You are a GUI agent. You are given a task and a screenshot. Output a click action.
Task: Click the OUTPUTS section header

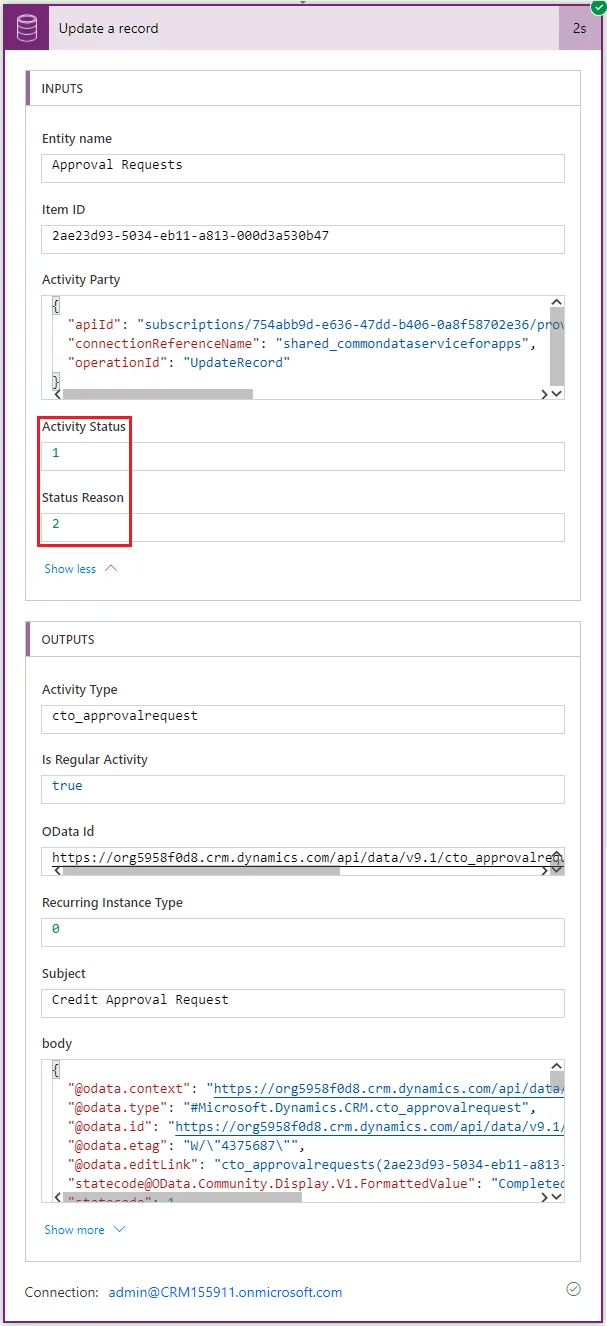click(x=303, y=640)
